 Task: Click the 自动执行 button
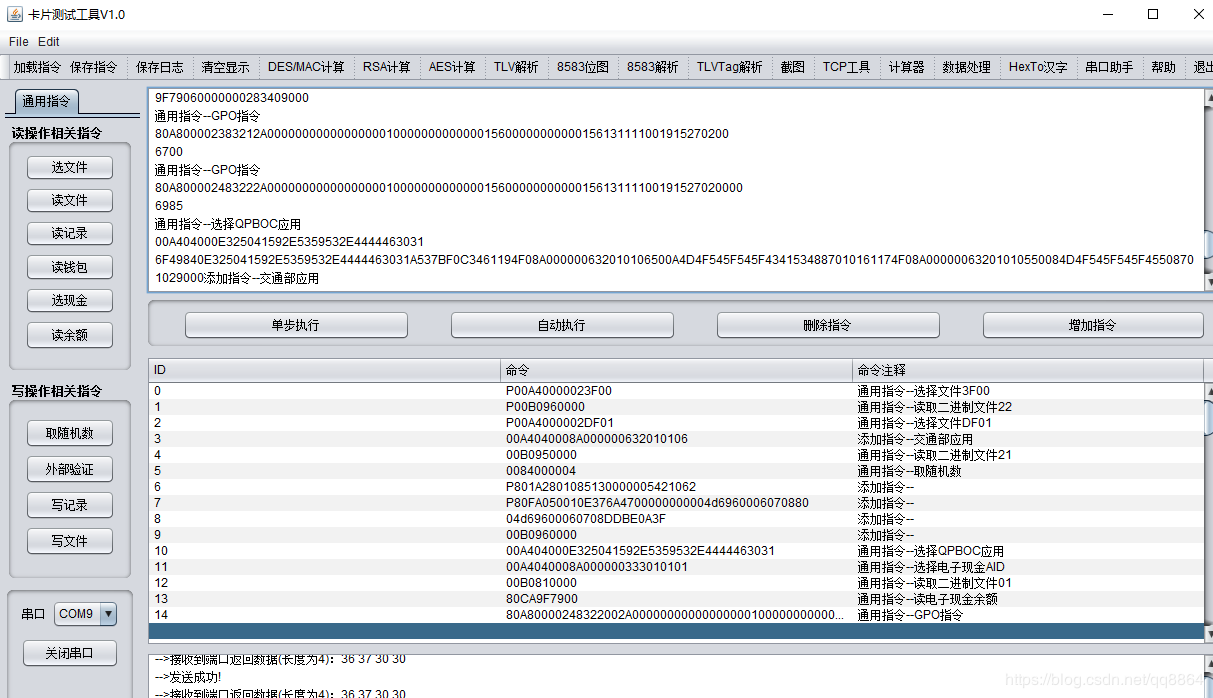point(562,325)
